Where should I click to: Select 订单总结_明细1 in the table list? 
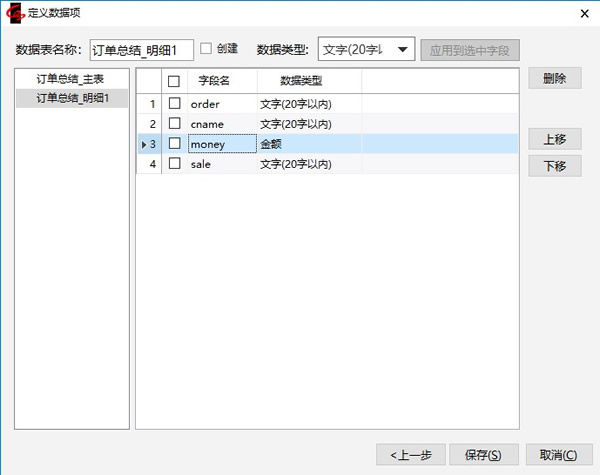click(x=70, y=98)
